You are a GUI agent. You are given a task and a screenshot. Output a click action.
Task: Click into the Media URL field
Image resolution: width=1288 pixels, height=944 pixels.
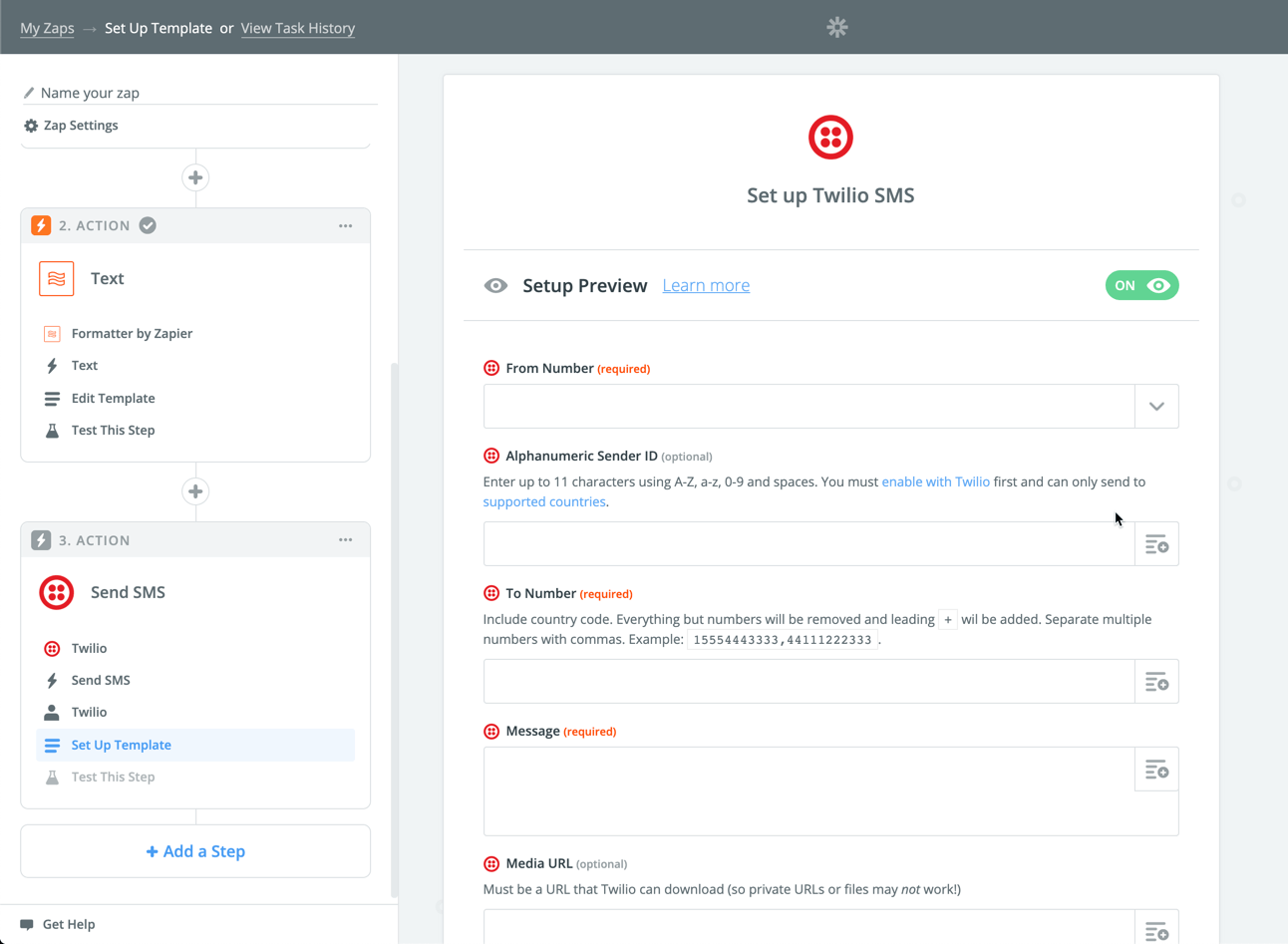click(808, 928)
